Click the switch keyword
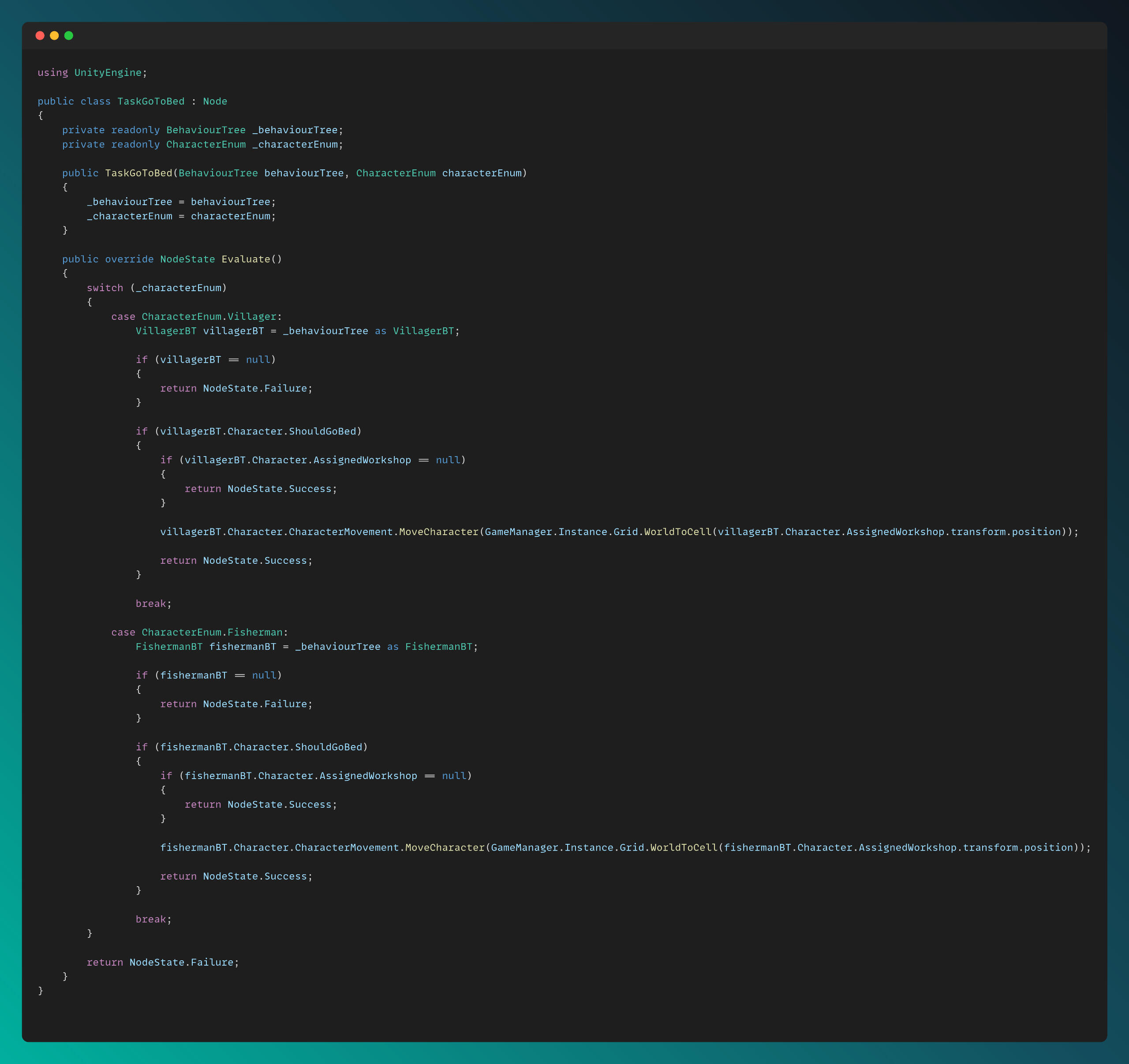Viewport: 1129px width, 1064px height. pos(105,288)
